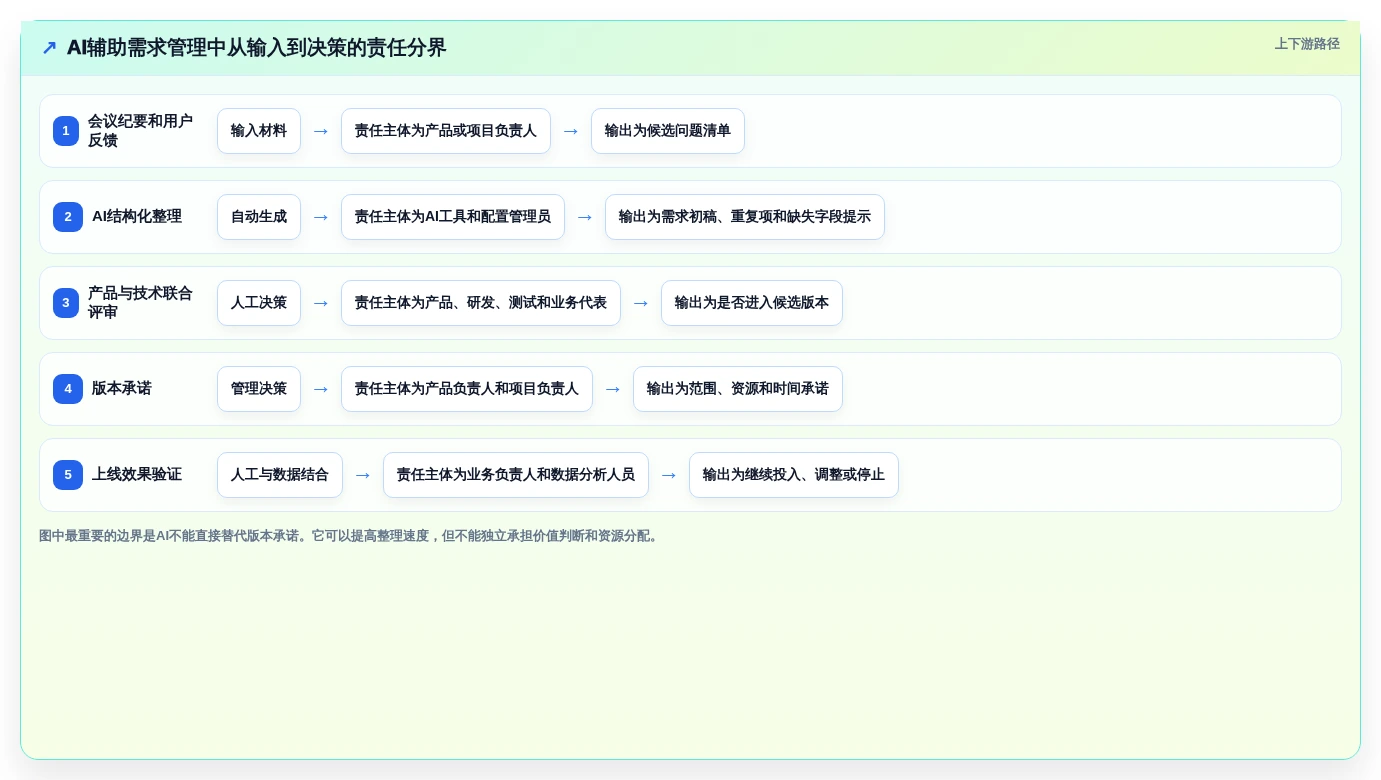1381x780 pixels.
Task: Open the 输出为是否进入候选版本 box
Action: click(752, 303)
